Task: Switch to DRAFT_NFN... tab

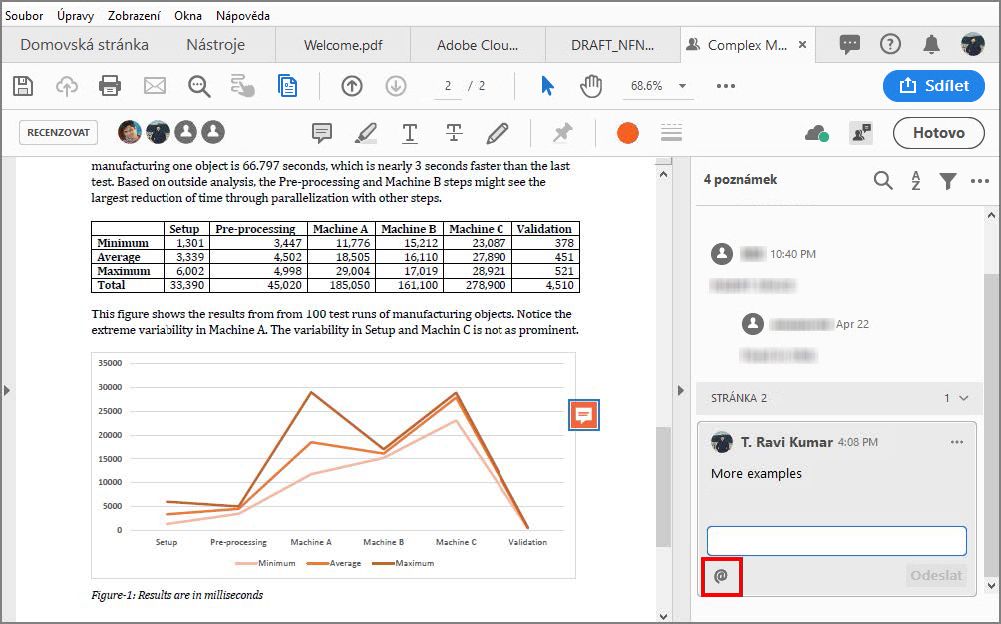Action: pyautogui.click(x=612, y=45)
